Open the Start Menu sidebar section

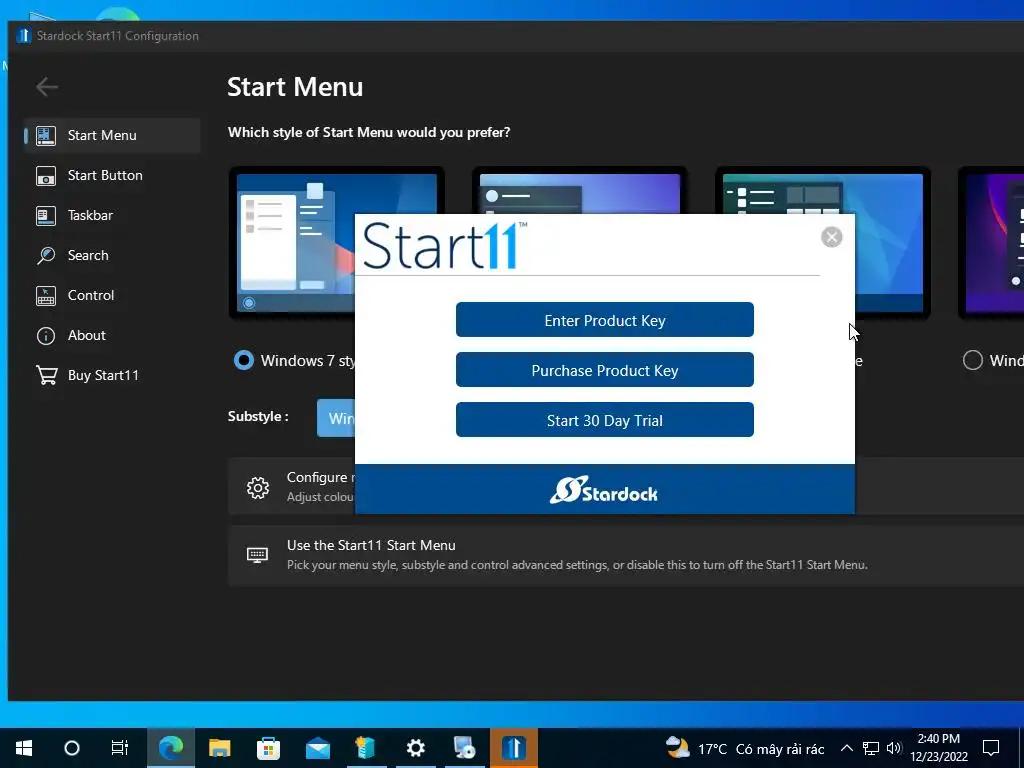click(x=112, y=135)
